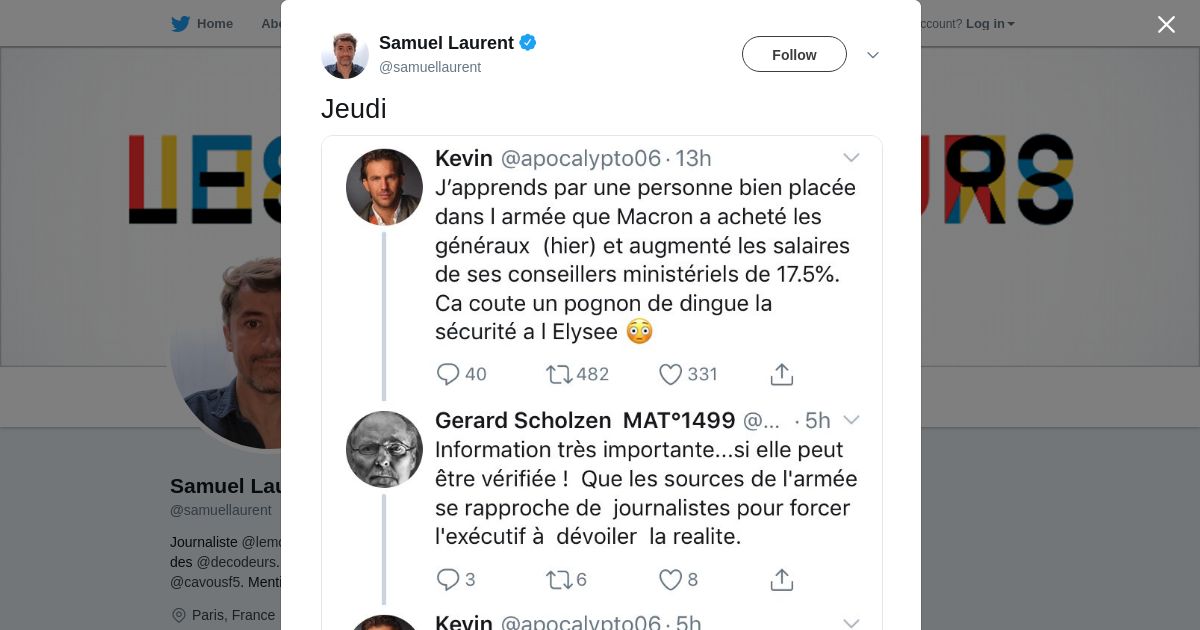Reply to Gerard Scholzen's tweet
Viewport: 1200px width, 630px height.
coord(448,579)
